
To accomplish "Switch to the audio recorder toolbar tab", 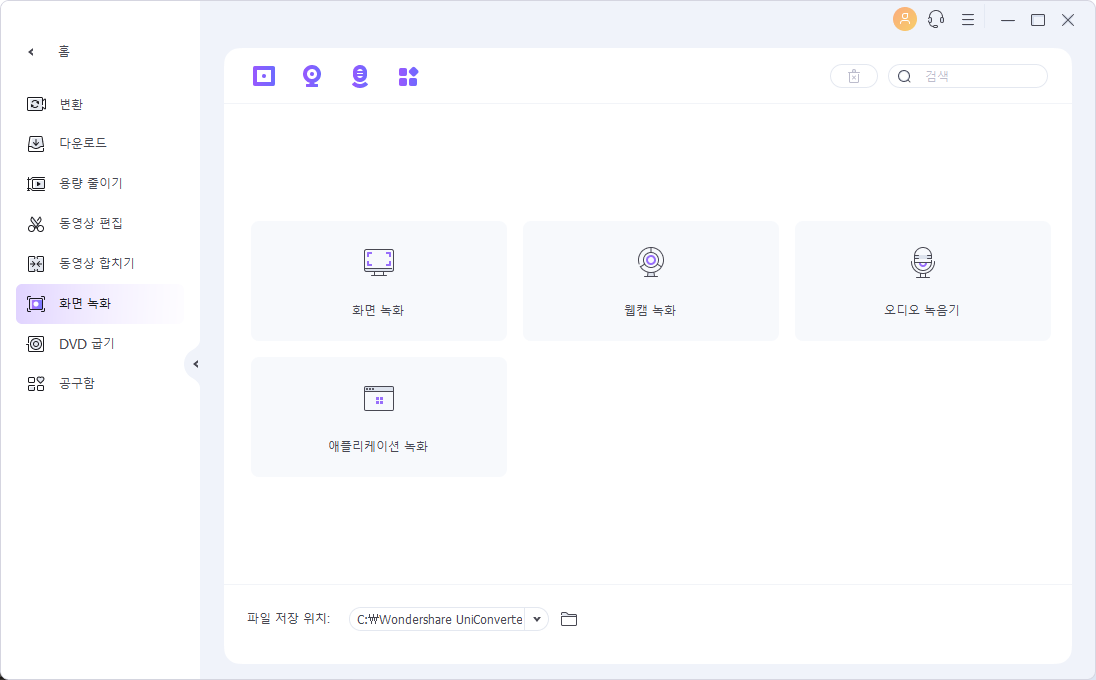I will (360, 76).
